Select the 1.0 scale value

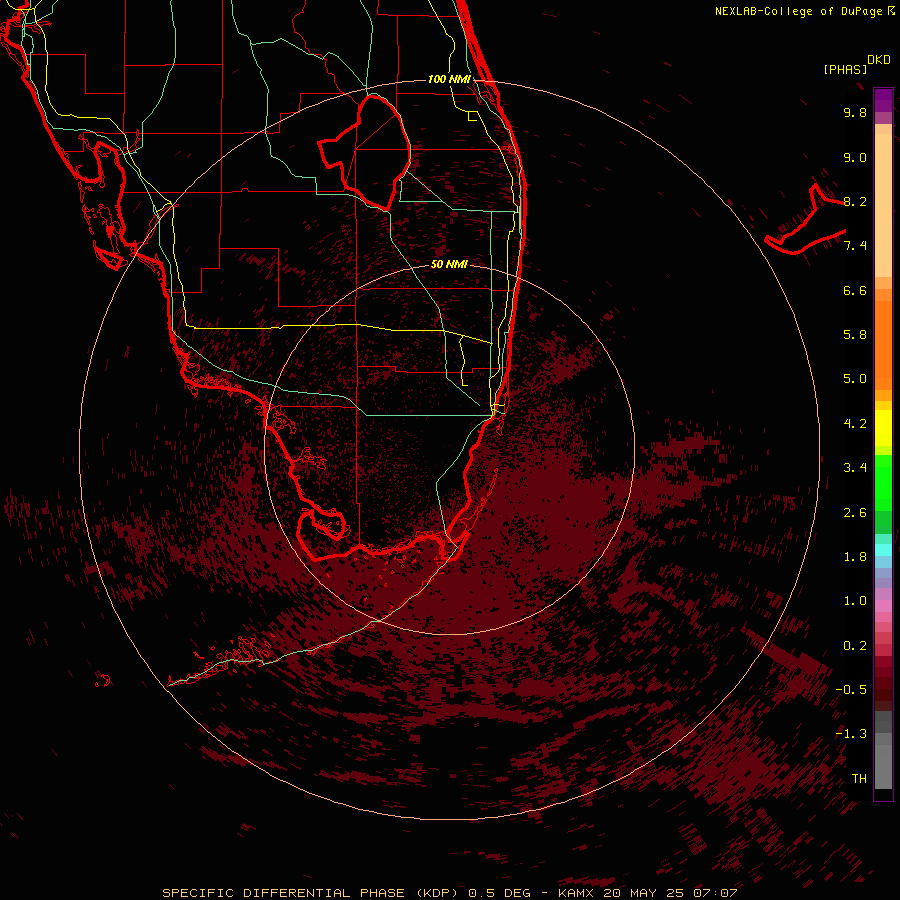point(855,601)
